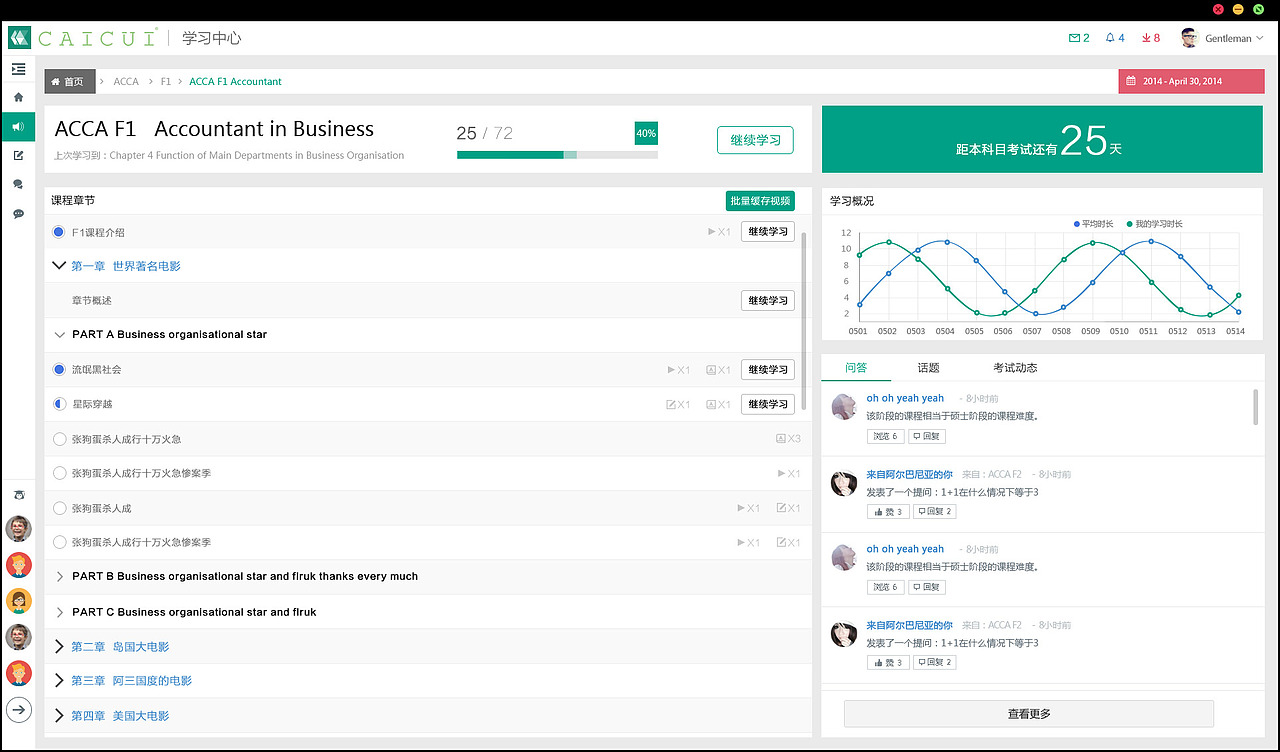Click slides icon in 流氓黑社会 row
Image resolution: width=1280 pixels, height=752 pixels.
711,370
